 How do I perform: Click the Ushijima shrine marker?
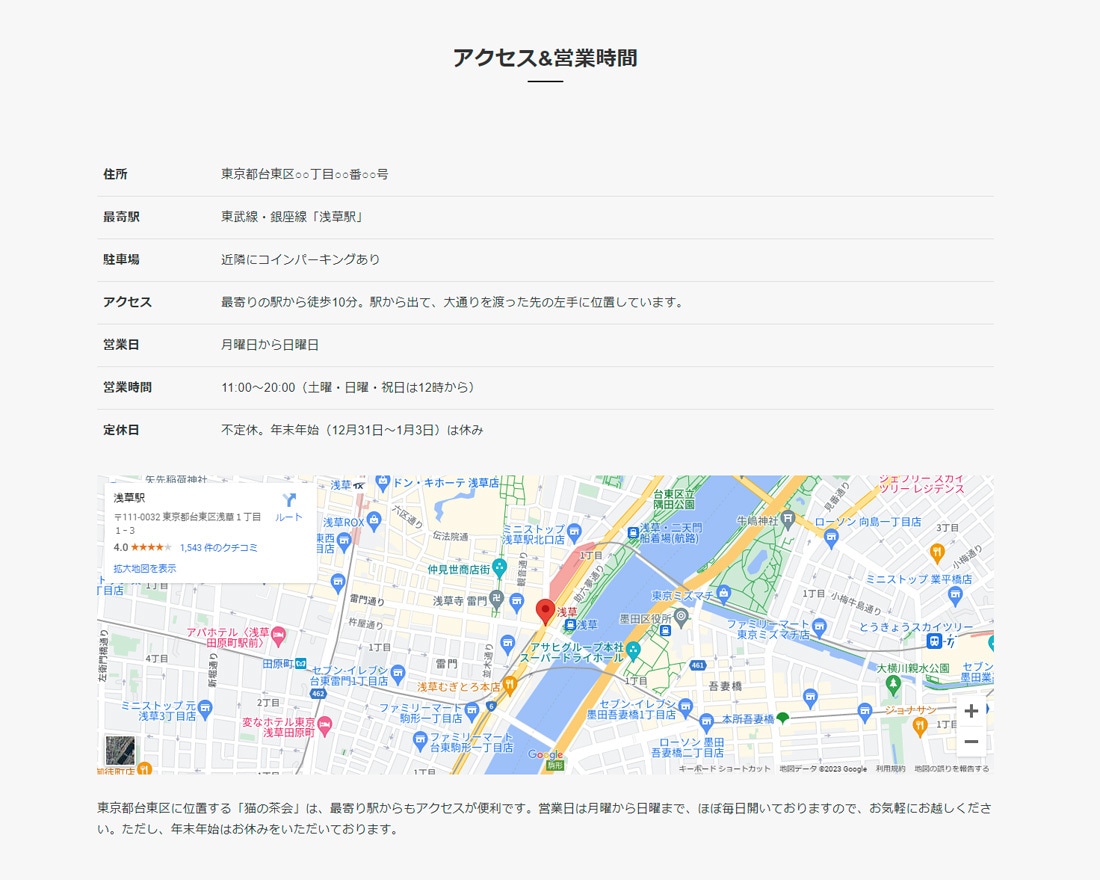[x=788, y=520]
